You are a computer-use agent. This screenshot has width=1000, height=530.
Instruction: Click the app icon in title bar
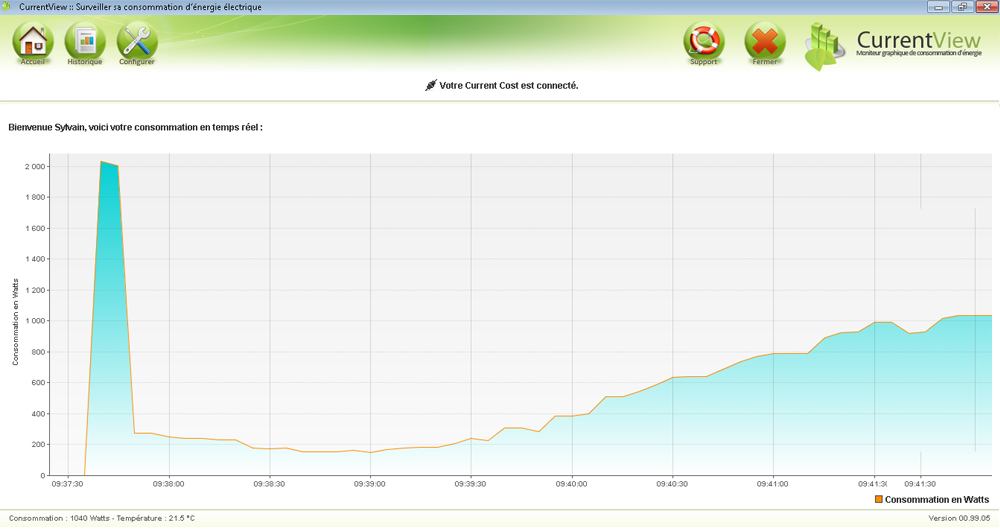(x=9, y=7)
